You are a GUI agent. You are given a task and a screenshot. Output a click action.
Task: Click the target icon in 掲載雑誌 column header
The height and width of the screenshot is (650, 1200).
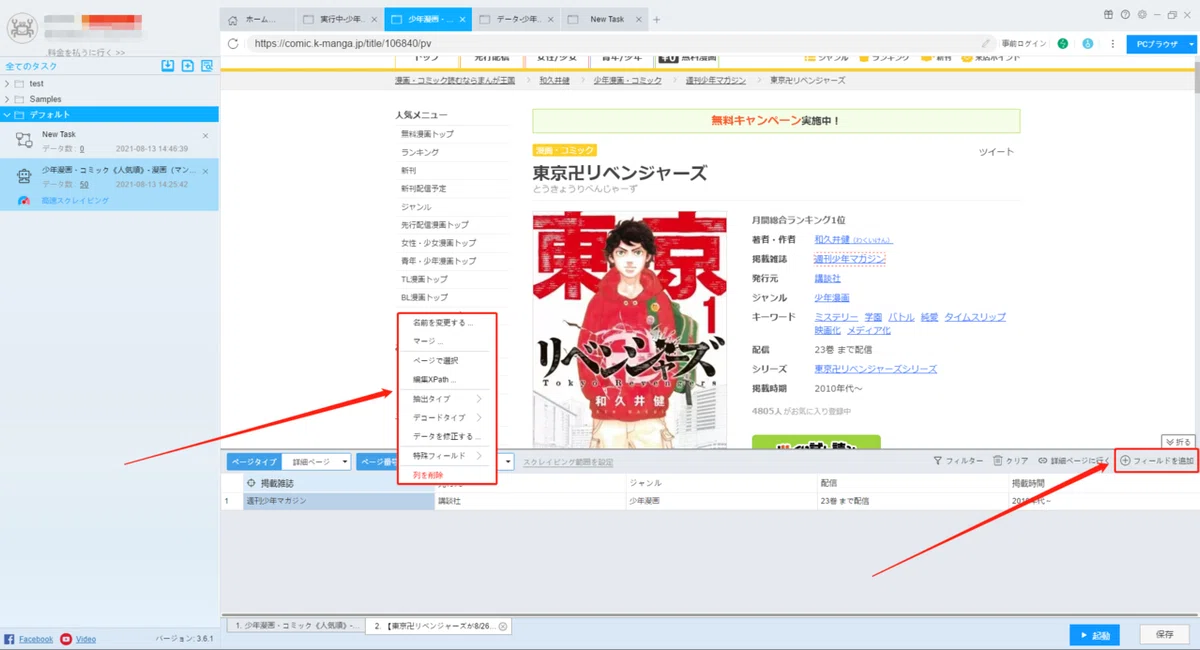250,483
